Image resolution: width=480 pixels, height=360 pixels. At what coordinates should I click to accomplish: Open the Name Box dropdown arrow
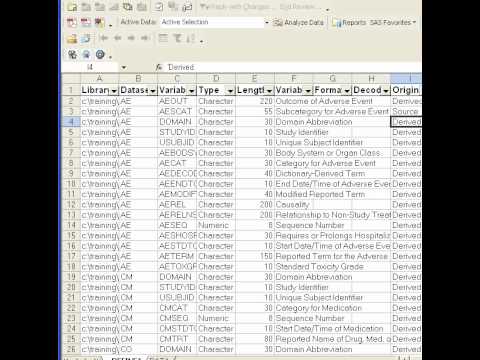124,67
